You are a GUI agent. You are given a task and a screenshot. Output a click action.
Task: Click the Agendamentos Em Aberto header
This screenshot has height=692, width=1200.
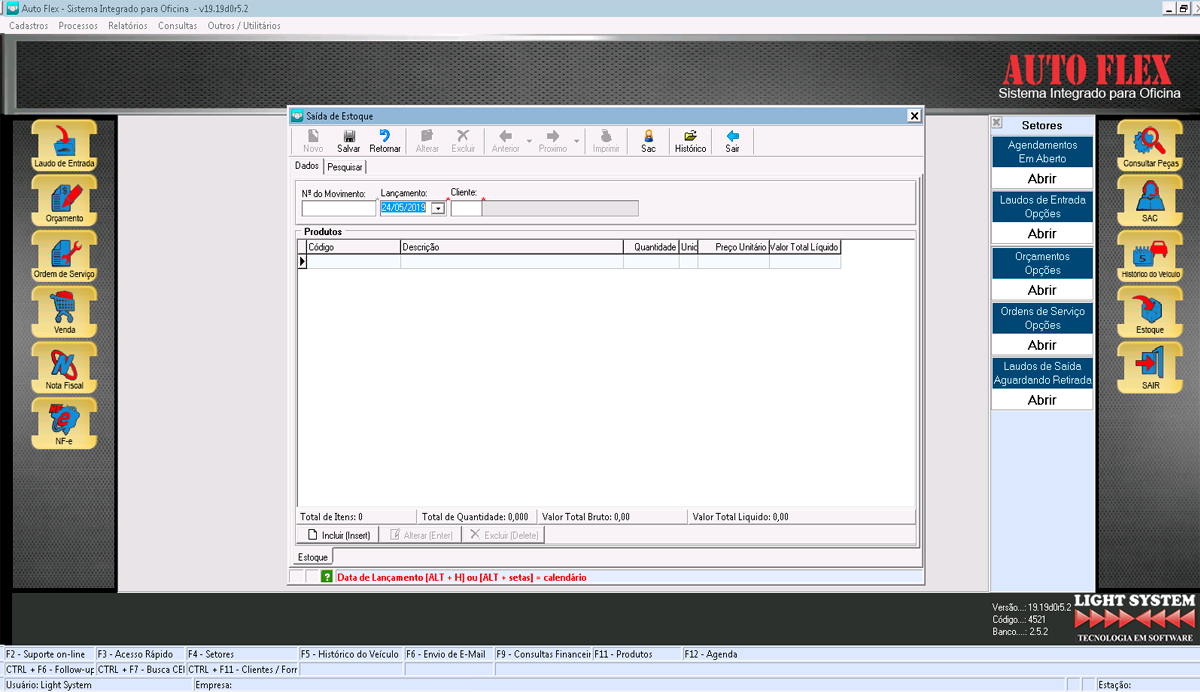click(x=1042, y=152)
